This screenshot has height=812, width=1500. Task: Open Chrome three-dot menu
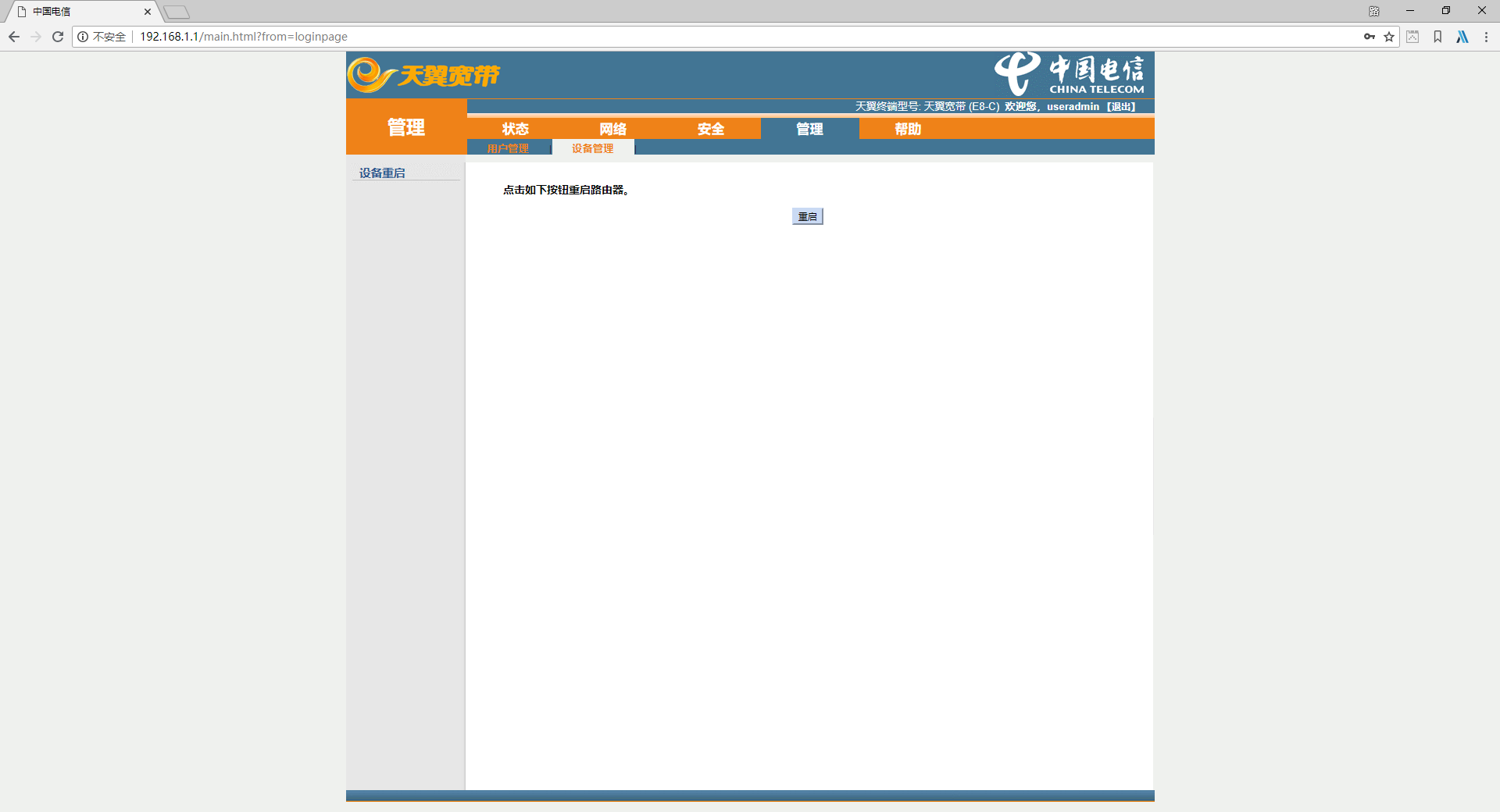(1486, 37)
